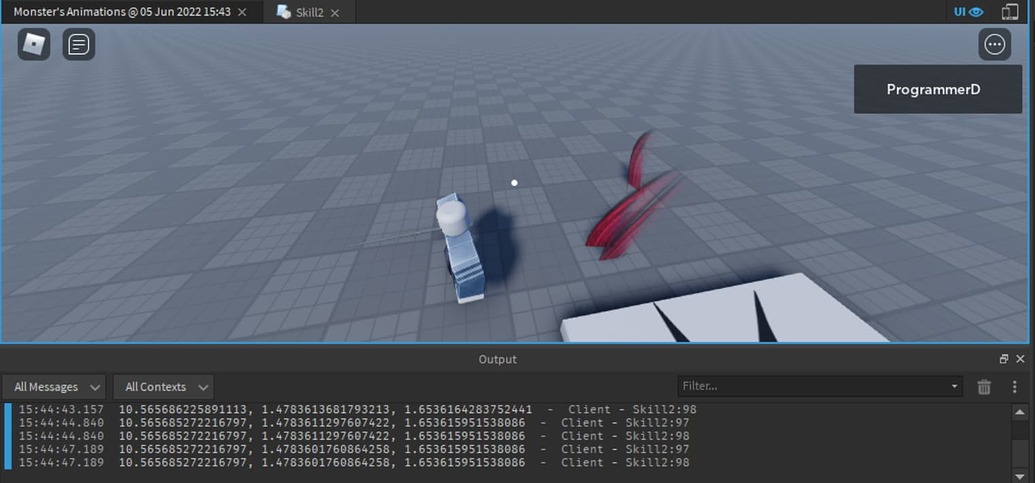Image resolution: width=1035 pixels, height=483 pixels.
Task: Close the Monster's Animations tab
Action: [x=242, y=13]
